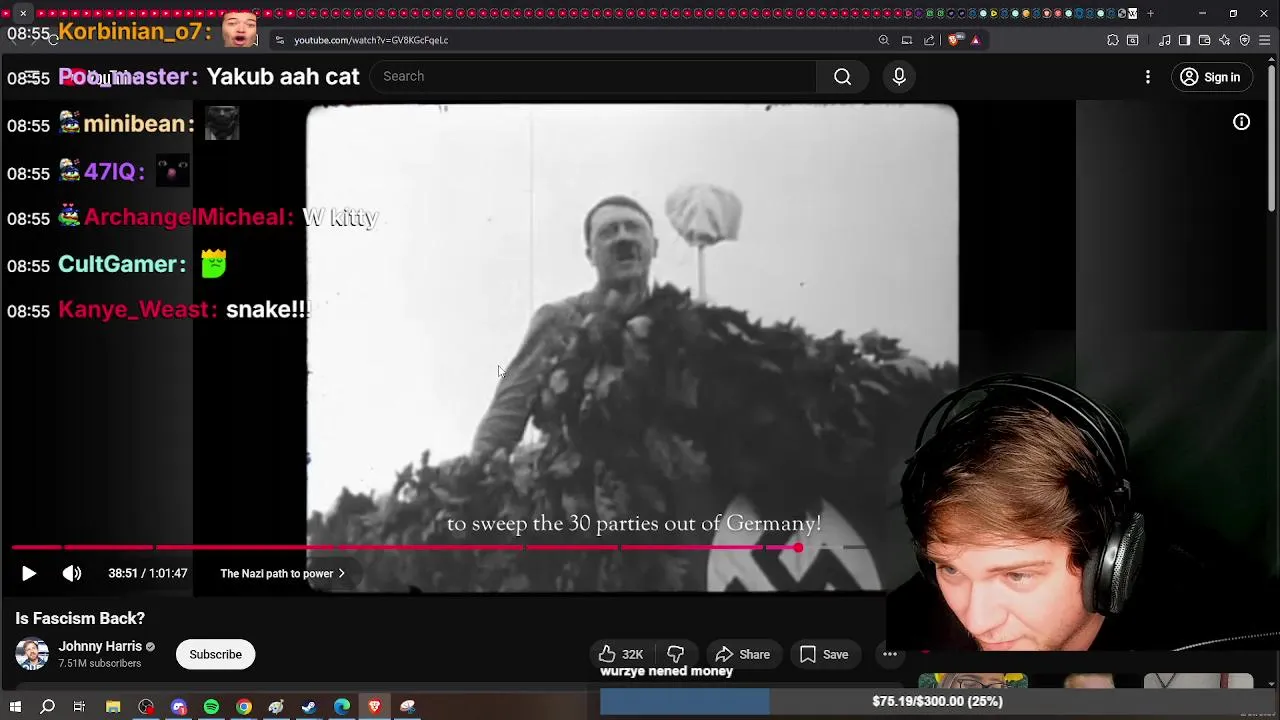The image size is (1280, 720).
Task: Open the browser extensions puzzle icon
Action: pyautogui.click(x=1113, y=40)
